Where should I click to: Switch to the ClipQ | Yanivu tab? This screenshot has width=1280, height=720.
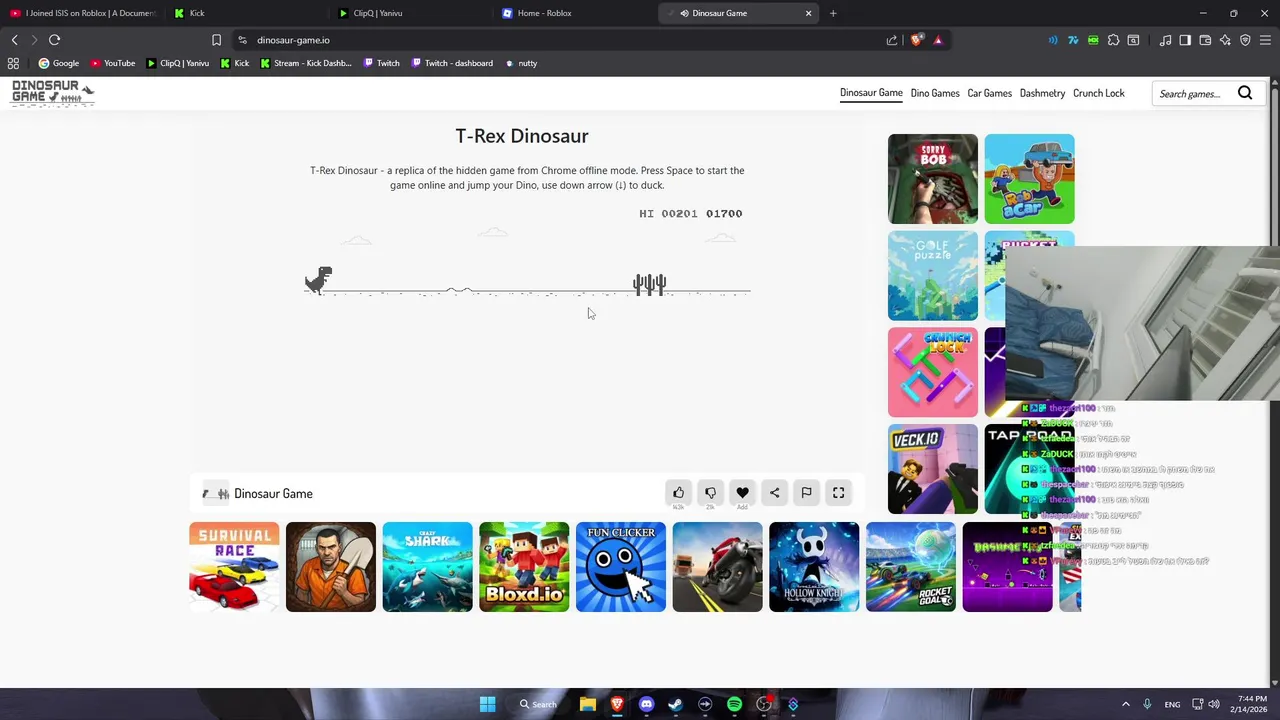coord(411,13)
